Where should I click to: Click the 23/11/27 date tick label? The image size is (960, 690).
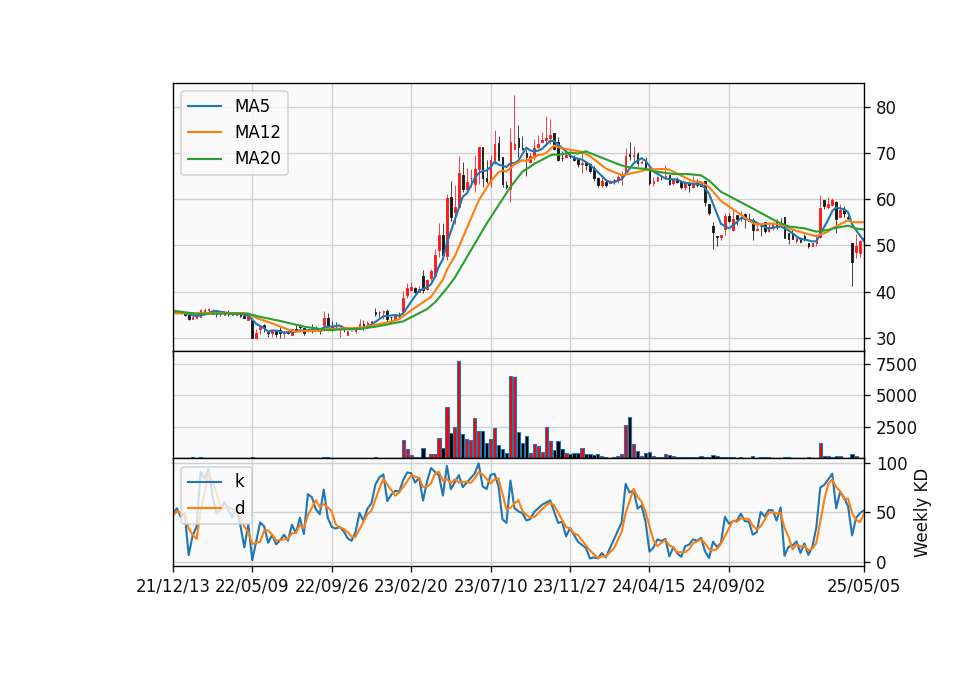tap(569, 587)
